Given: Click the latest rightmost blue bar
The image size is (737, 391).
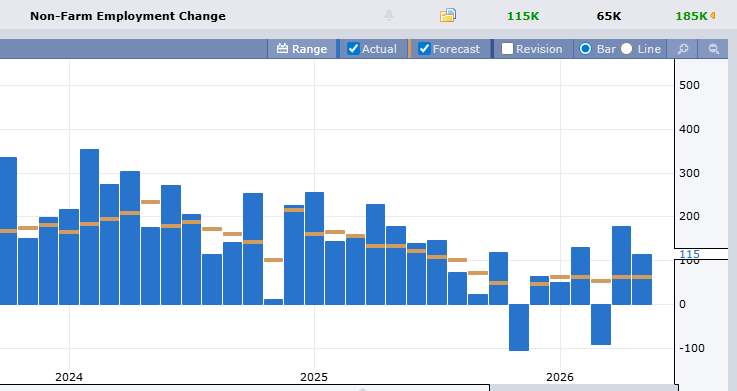Looking at the screenshot, I should pyautogui.click(x=642, y=280).
